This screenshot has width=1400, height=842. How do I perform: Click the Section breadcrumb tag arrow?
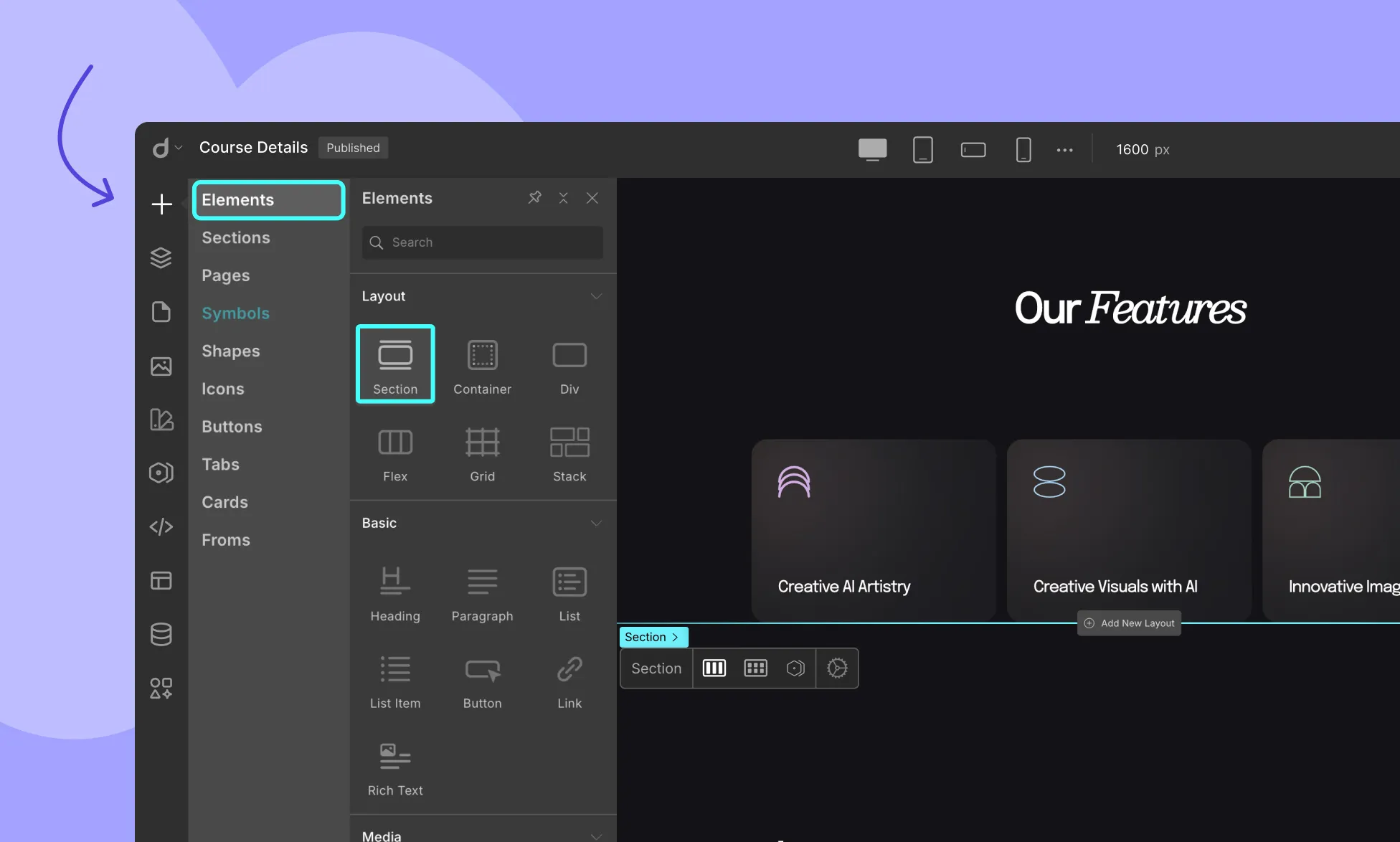[675, 637]
